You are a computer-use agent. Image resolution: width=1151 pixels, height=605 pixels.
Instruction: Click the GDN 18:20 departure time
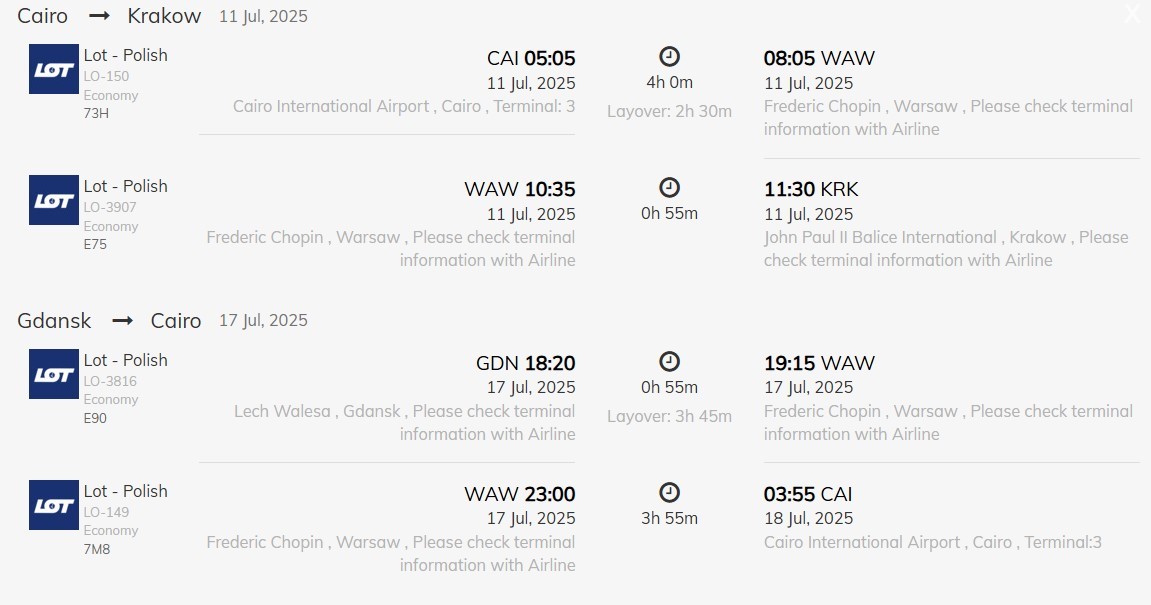tap(526, 363)
